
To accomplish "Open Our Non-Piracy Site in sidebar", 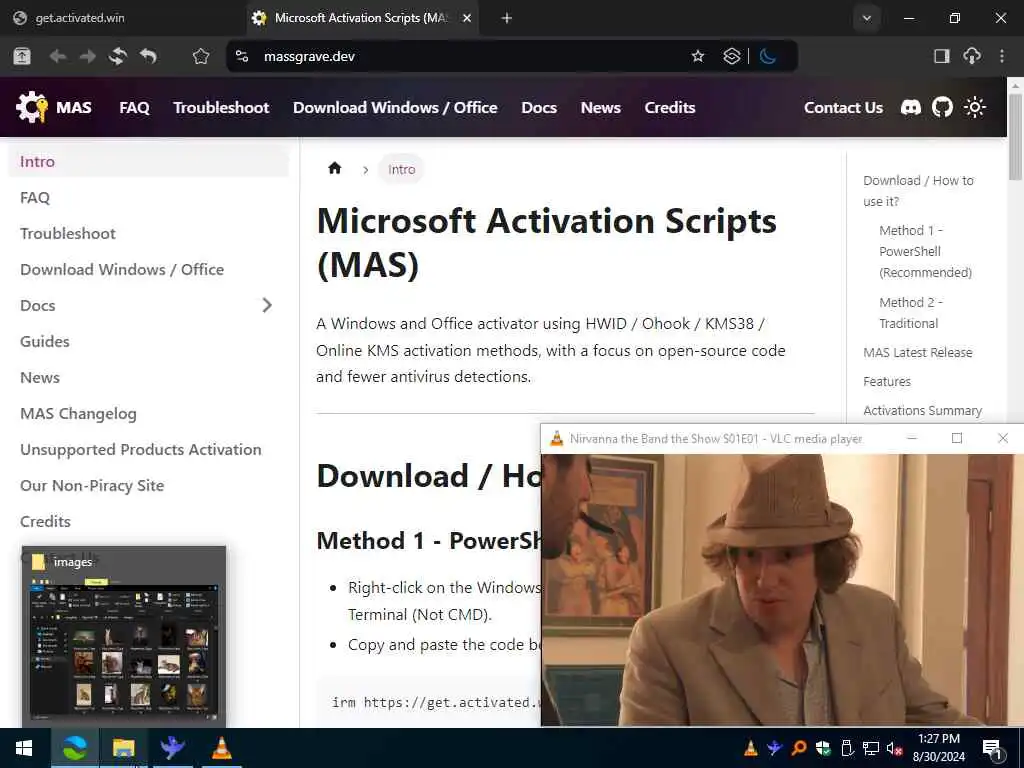I will tap(148, 485).
